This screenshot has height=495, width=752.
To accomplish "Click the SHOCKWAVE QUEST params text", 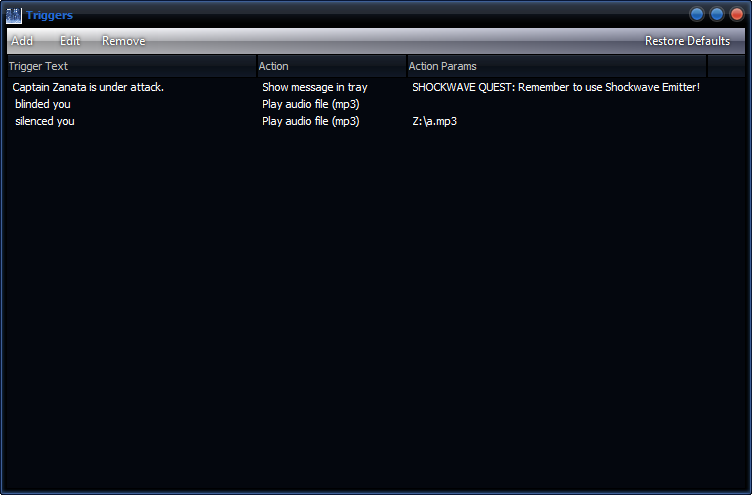I will 556,87.
